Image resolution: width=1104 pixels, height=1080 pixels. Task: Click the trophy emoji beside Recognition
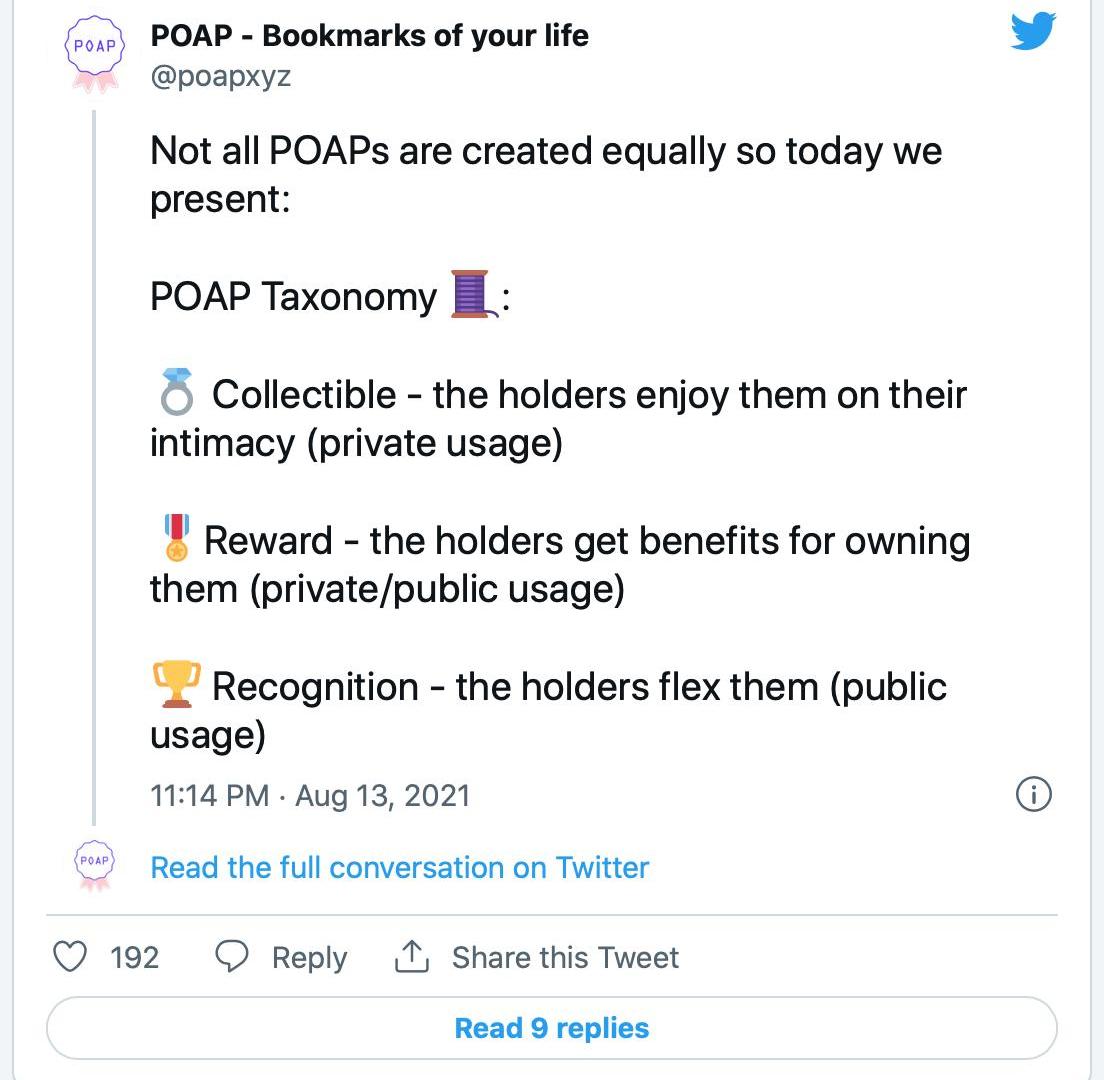(x=177, y=684)
